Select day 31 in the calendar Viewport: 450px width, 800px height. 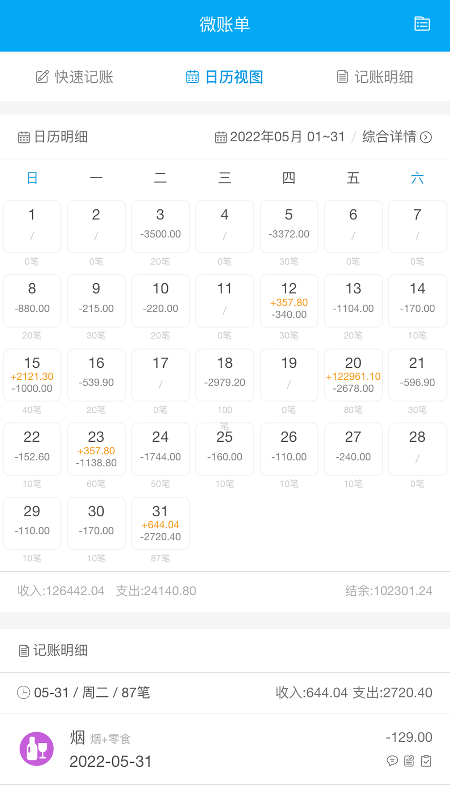tap(160, 523)
